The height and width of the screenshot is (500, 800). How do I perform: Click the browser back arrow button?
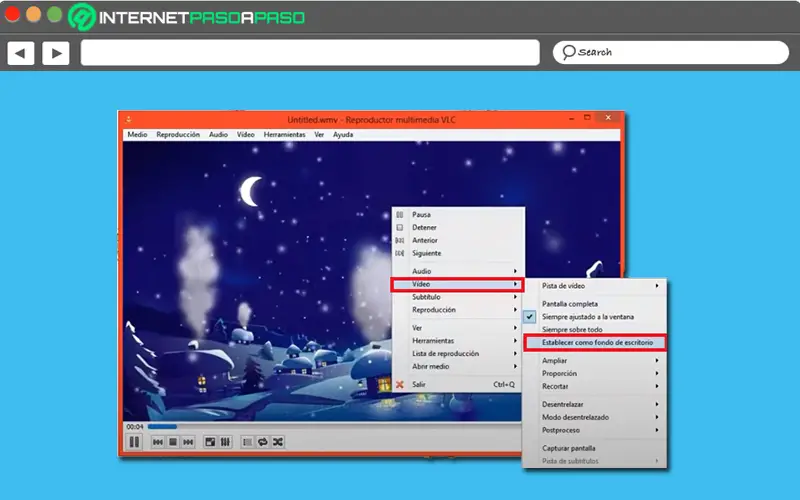[20, 53]
